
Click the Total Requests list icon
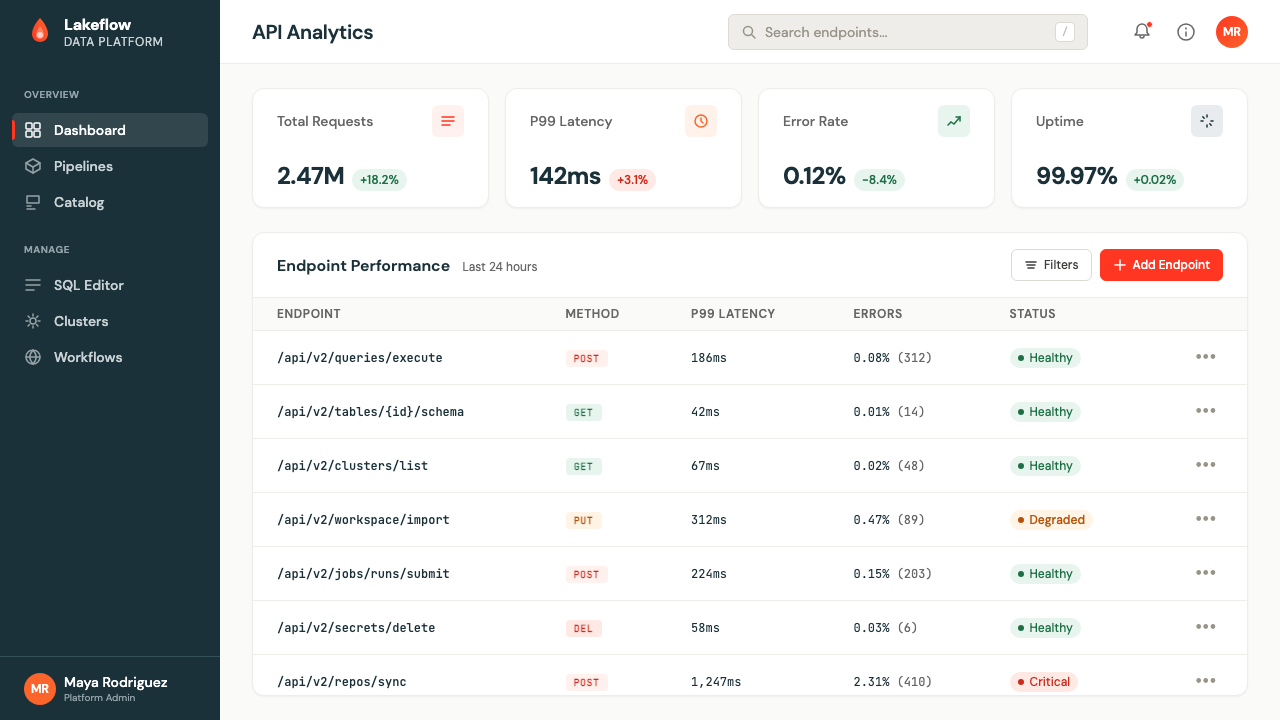[448, 121]
